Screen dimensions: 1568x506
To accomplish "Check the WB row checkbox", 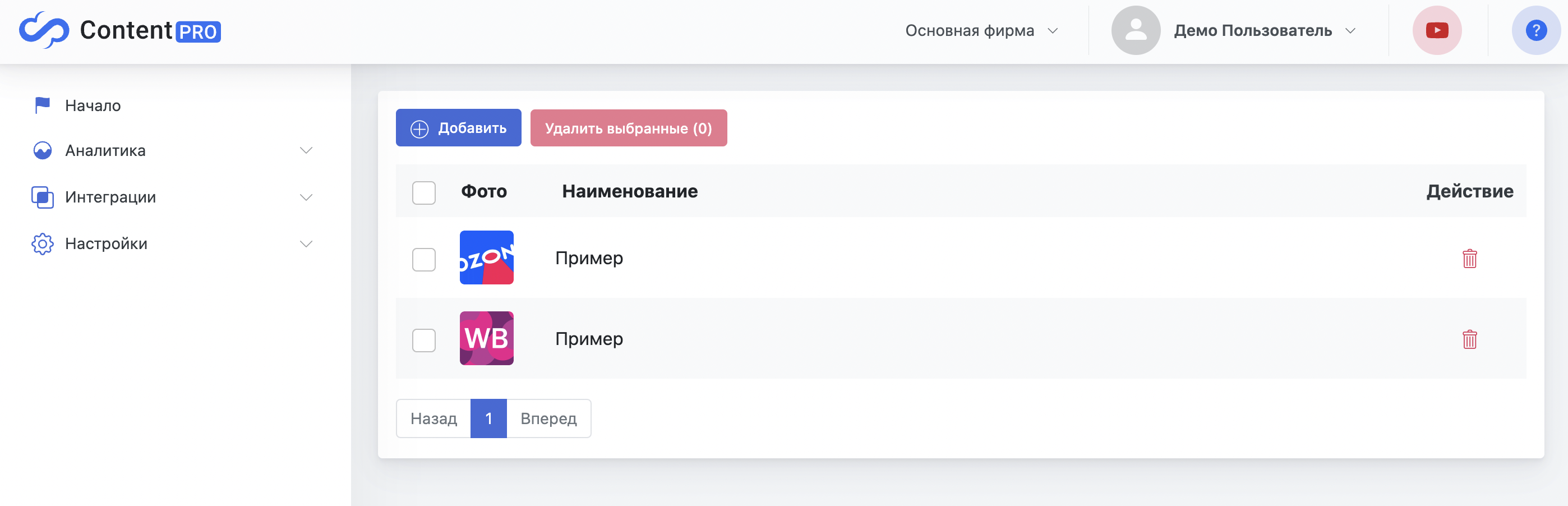I will click(x=423, y=341).
